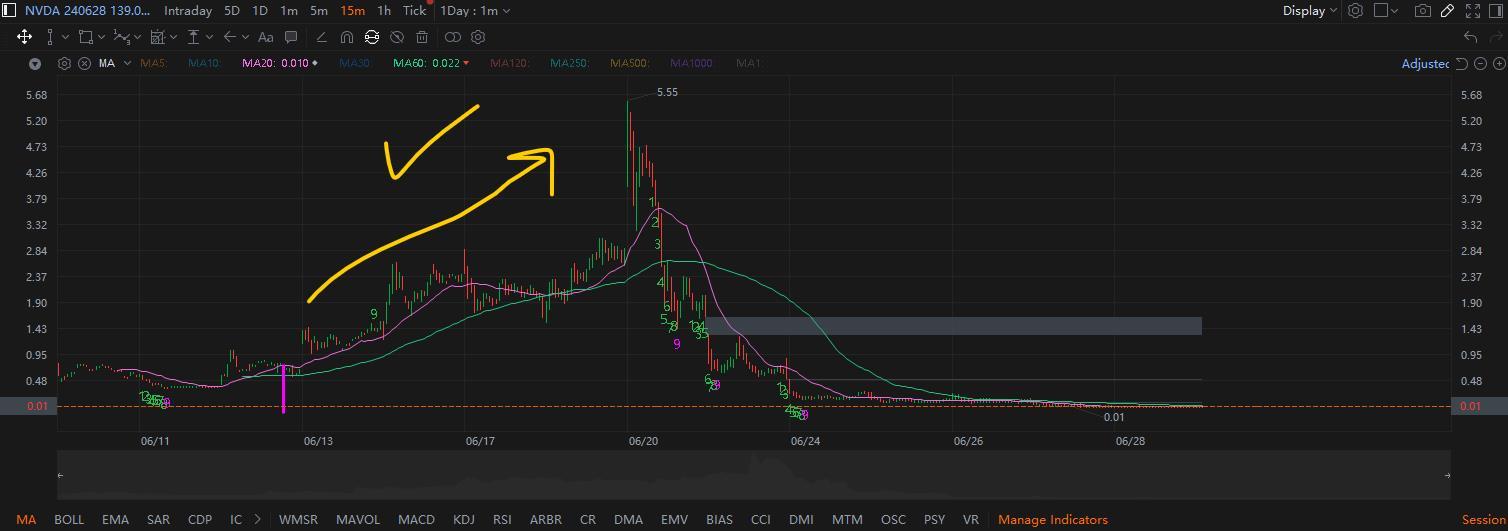Image resolution: width=1508 pixels, height=531 pixels.
Task: Toggle MA250 line in legend
Action: tap(569, 63)
